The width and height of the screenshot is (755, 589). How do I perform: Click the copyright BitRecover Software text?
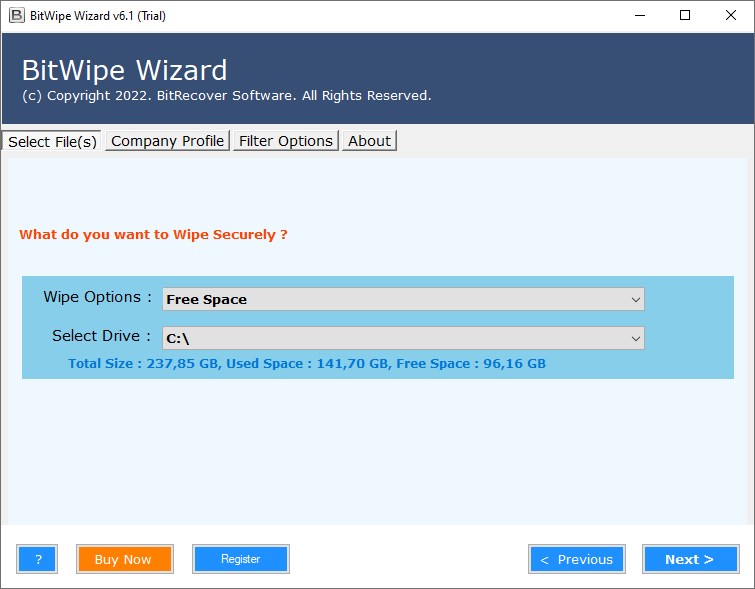226,95
